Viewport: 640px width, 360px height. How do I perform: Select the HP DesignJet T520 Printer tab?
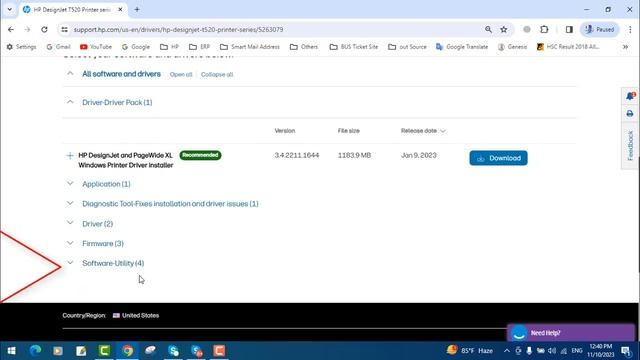click(73, 9)
